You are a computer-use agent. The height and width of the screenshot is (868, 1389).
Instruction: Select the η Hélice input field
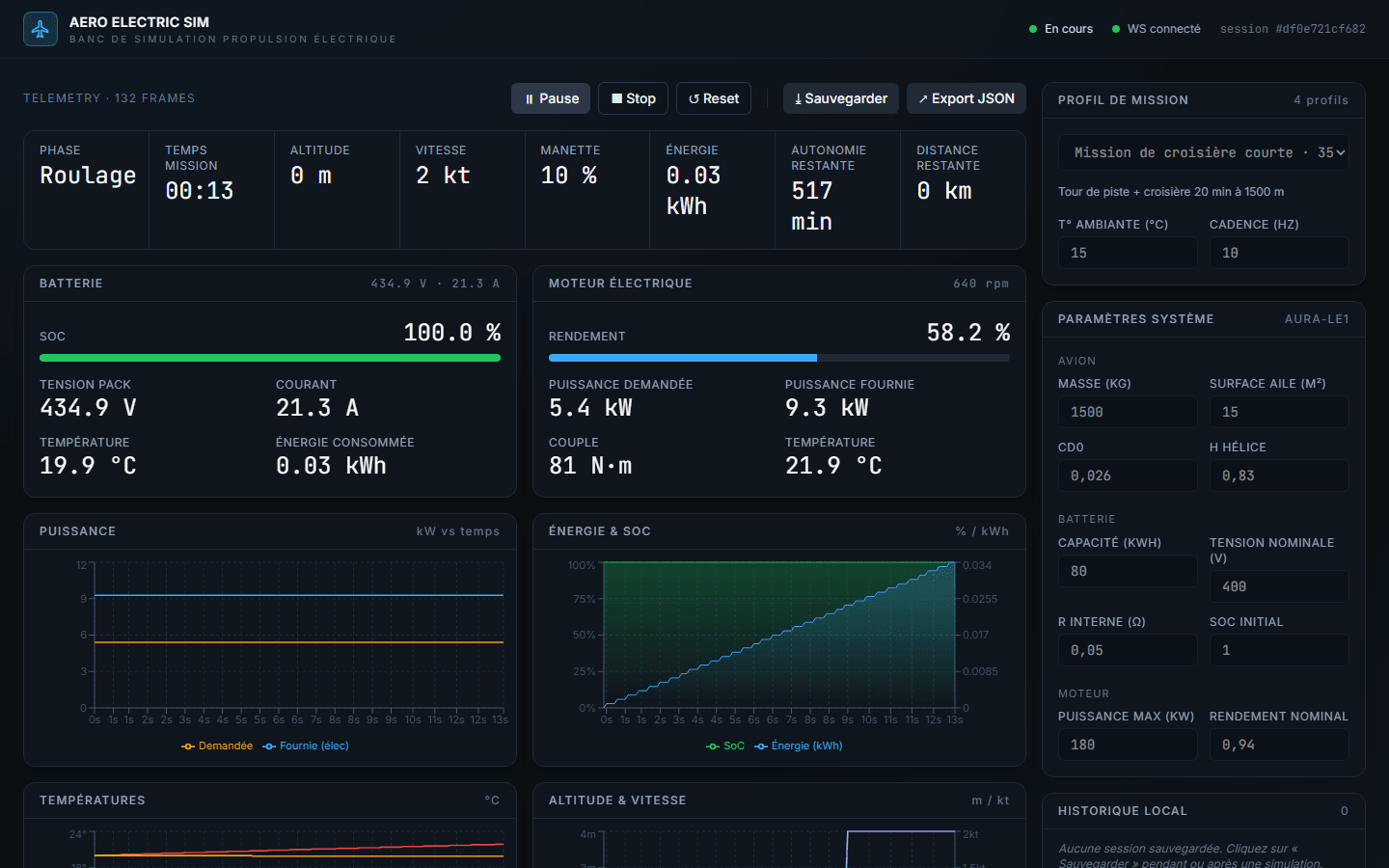[x=1279, y=475]
